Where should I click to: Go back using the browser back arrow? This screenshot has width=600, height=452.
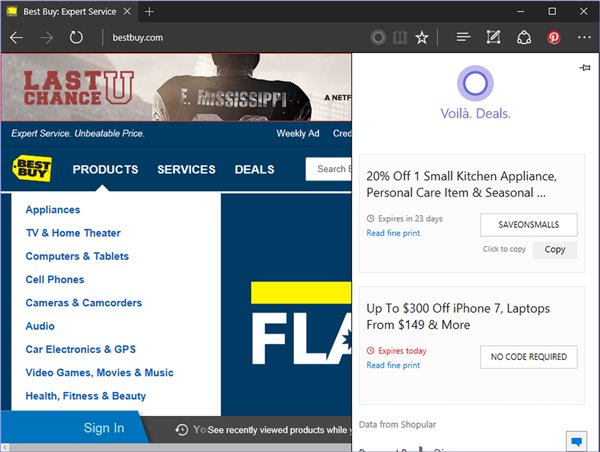point(16,38)
